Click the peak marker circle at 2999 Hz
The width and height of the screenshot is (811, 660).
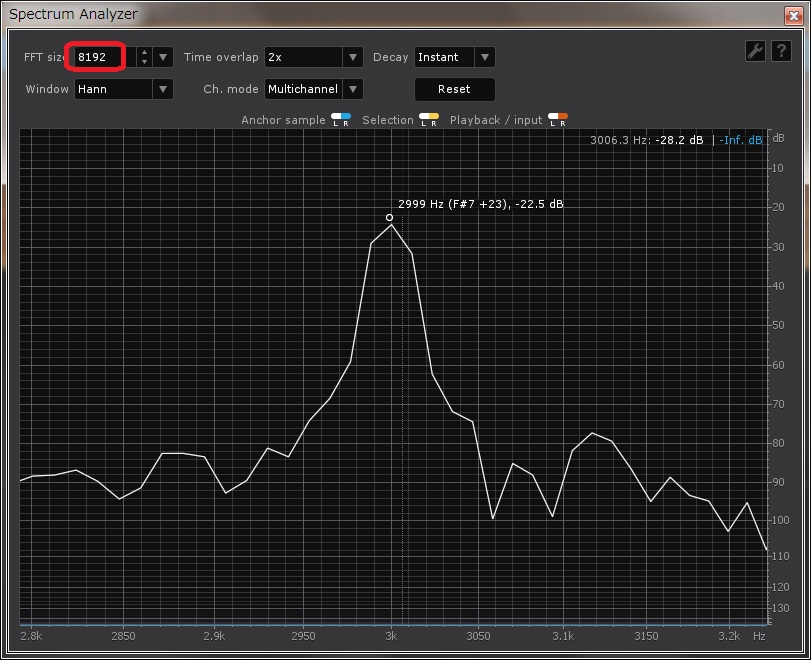(389, 218)
